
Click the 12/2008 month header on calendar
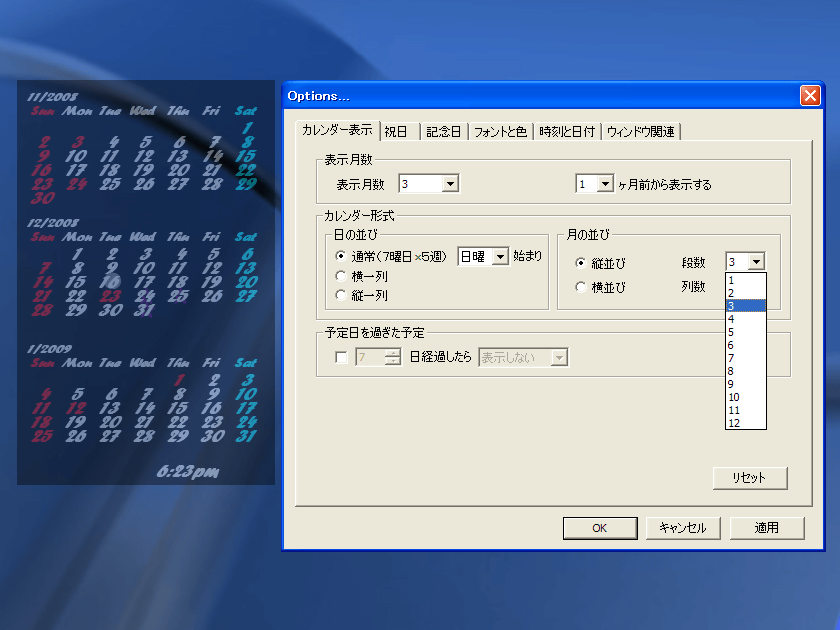pos(53,223)
